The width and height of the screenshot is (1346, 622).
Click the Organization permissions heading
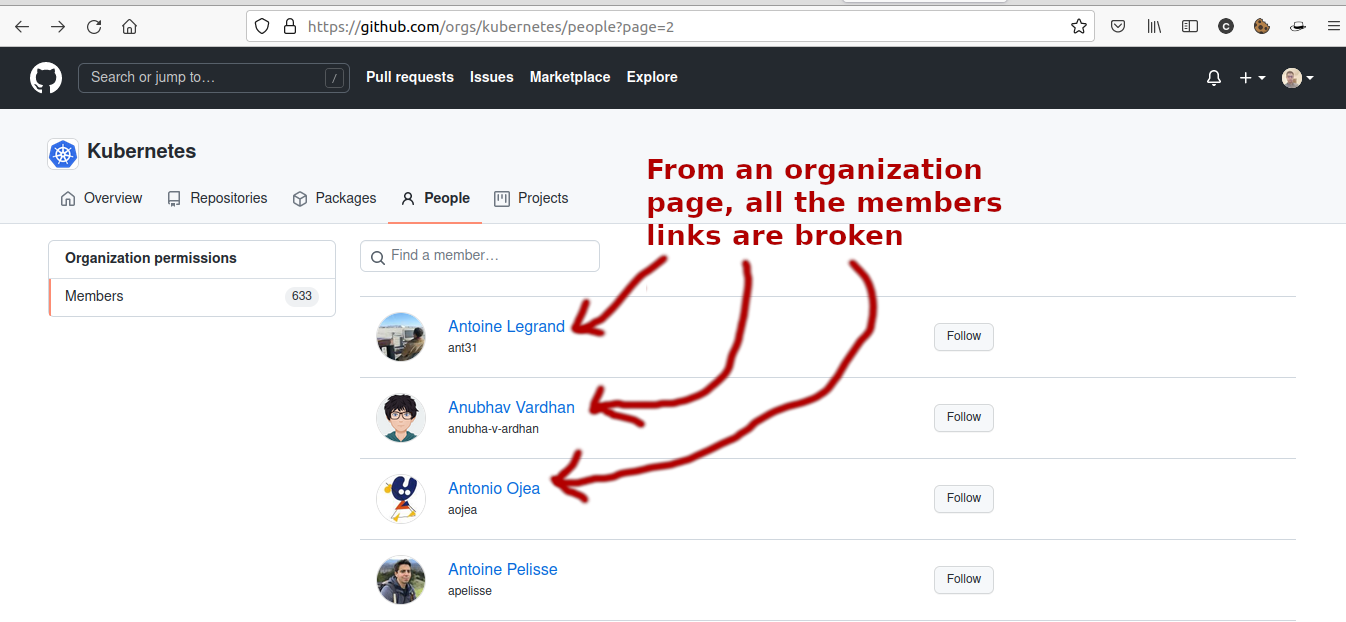[x=151, y=258]
